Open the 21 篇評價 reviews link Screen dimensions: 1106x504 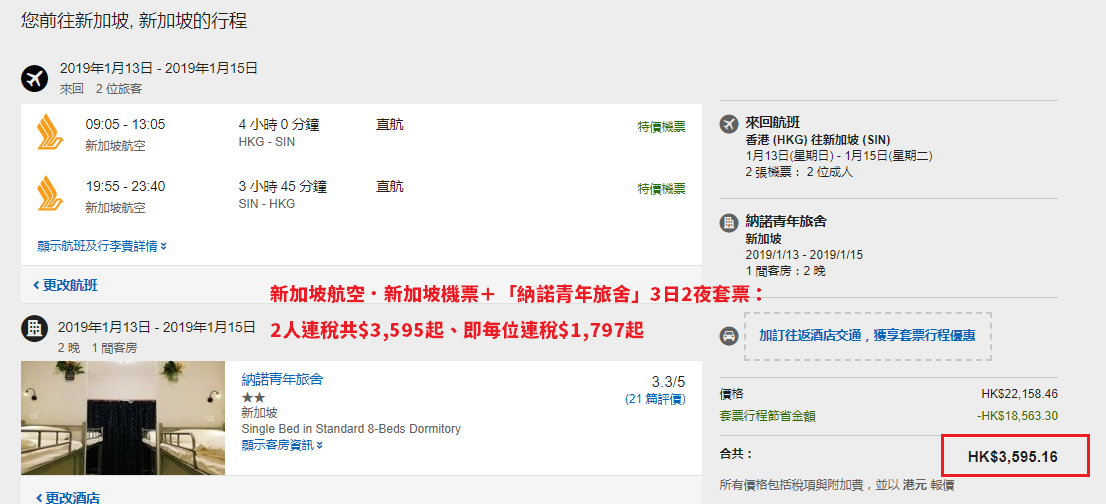point(655,400)
